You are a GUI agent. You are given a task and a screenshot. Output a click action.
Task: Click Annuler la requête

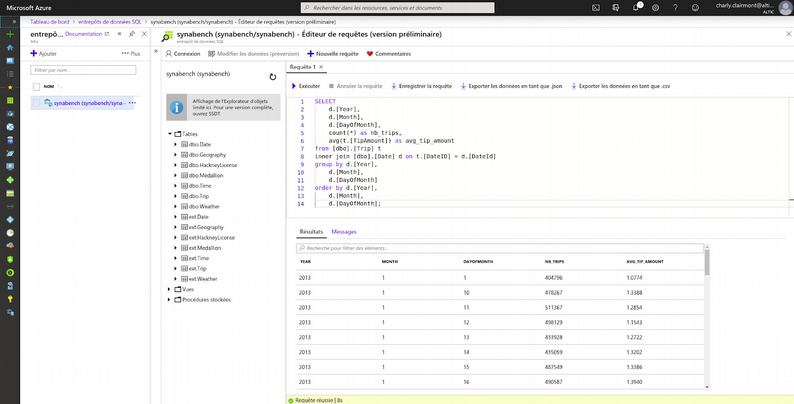(x=355, y=86)
